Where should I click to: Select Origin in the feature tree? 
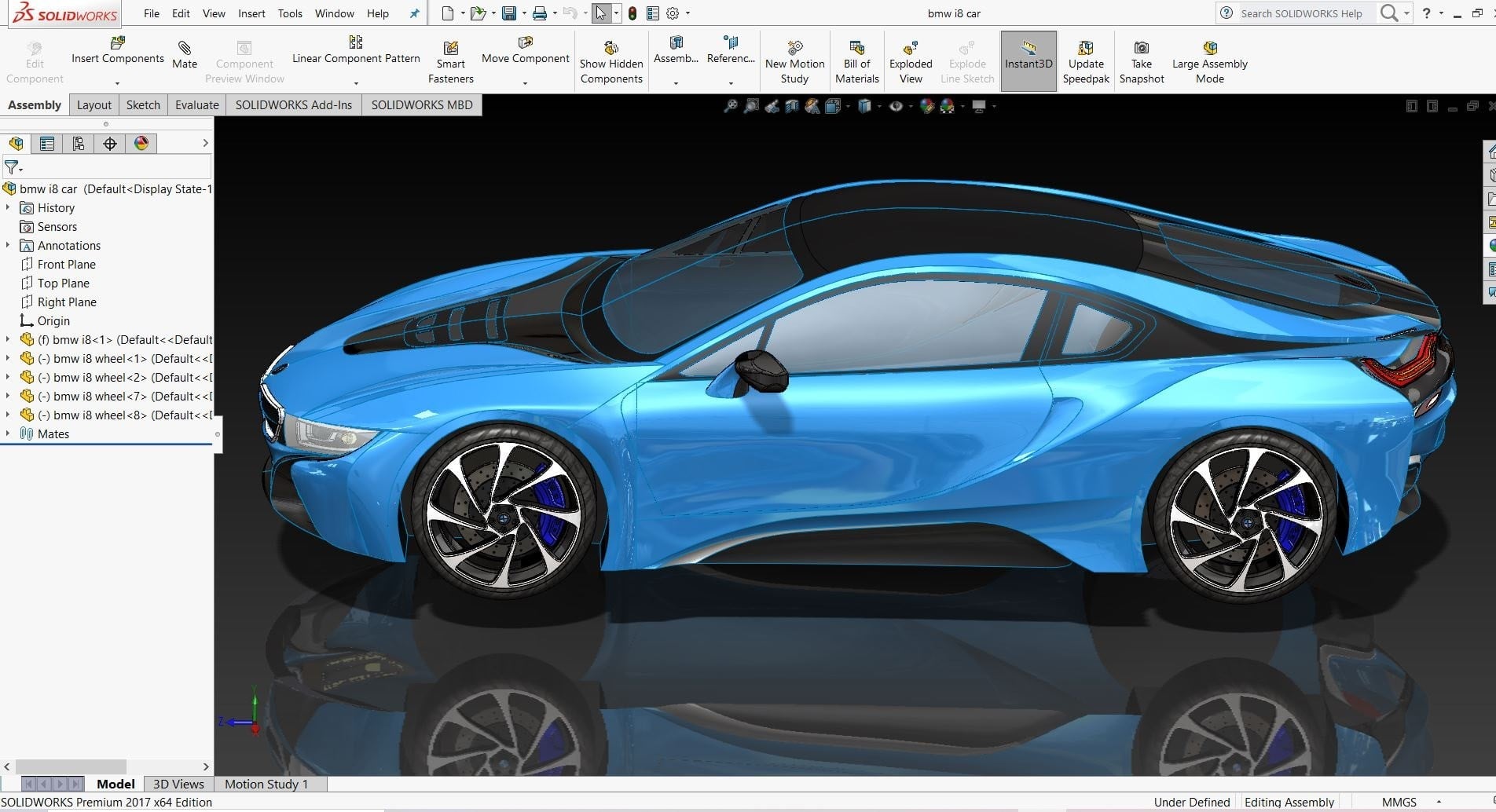click(x=53, y=320)
